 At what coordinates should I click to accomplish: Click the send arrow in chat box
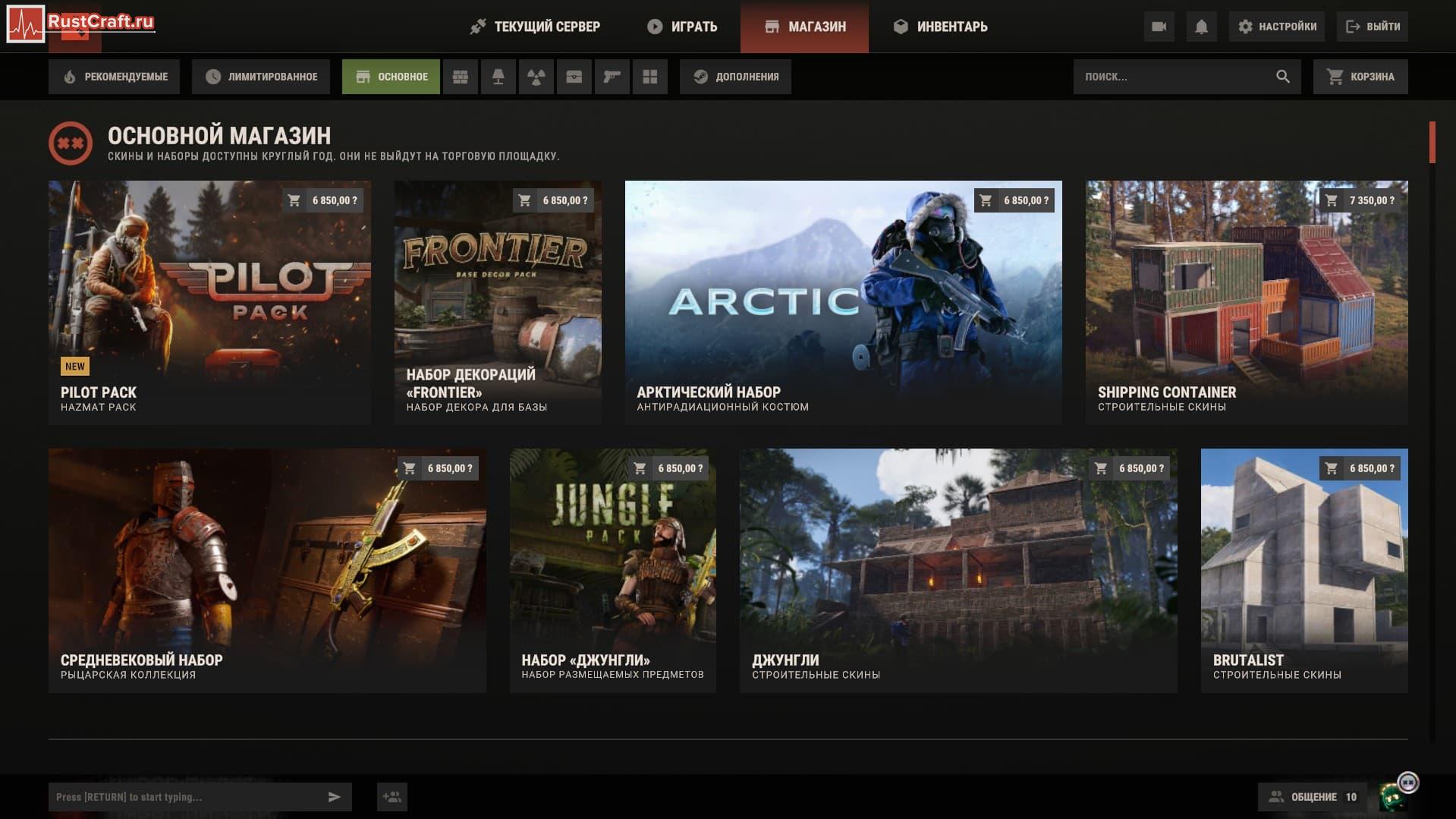(334, 797)
